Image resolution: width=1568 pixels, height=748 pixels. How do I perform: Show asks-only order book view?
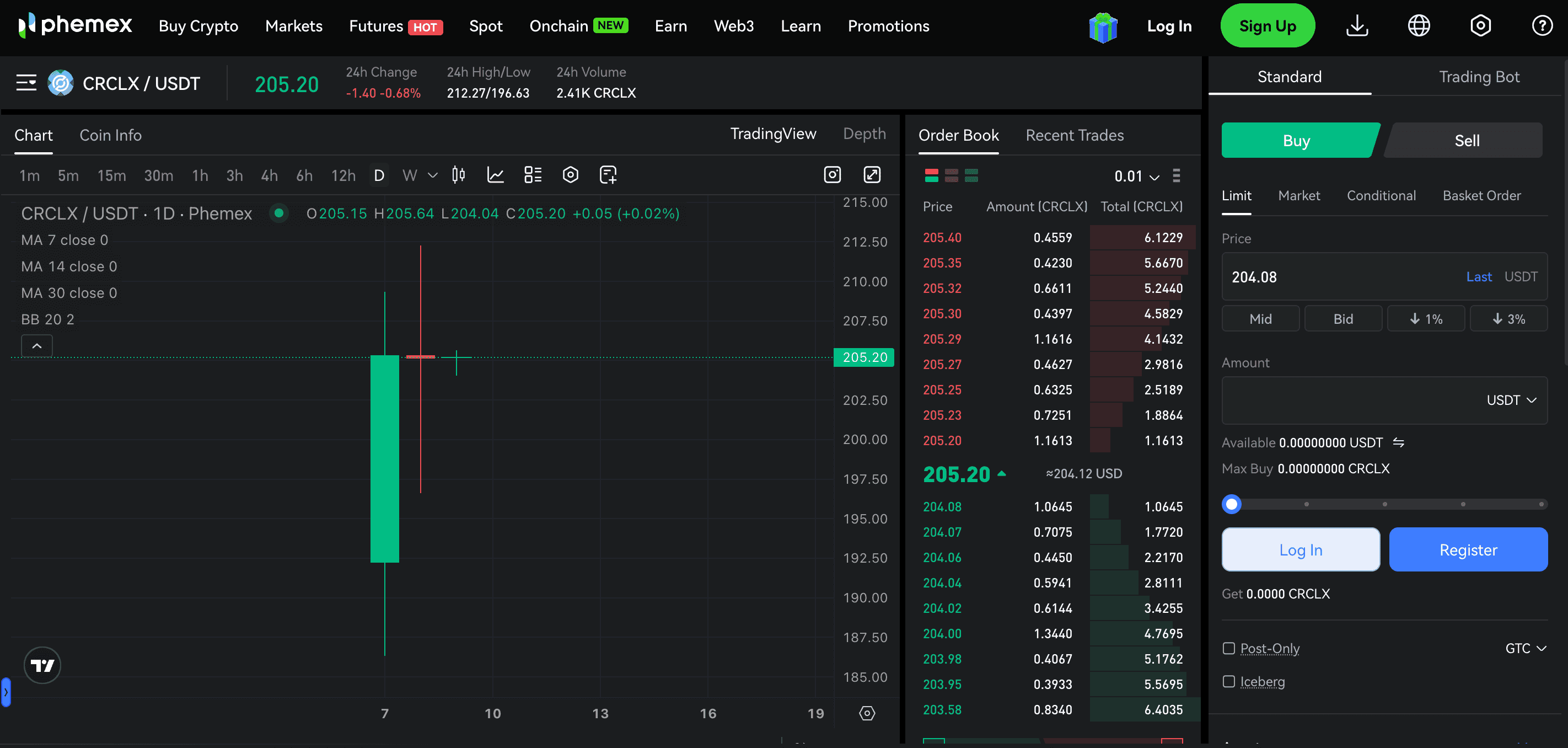[952, 176]
